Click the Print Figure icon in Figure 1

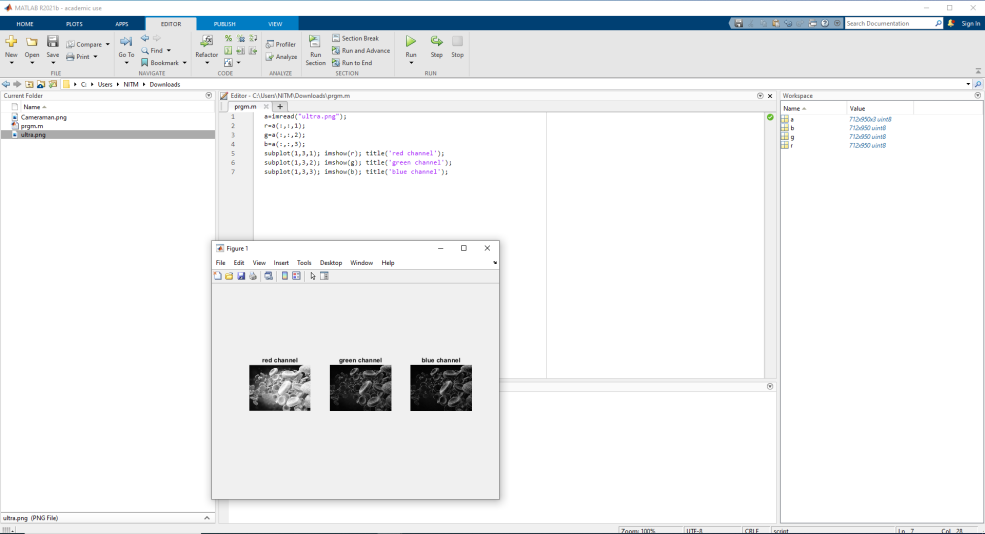(253, 276)
